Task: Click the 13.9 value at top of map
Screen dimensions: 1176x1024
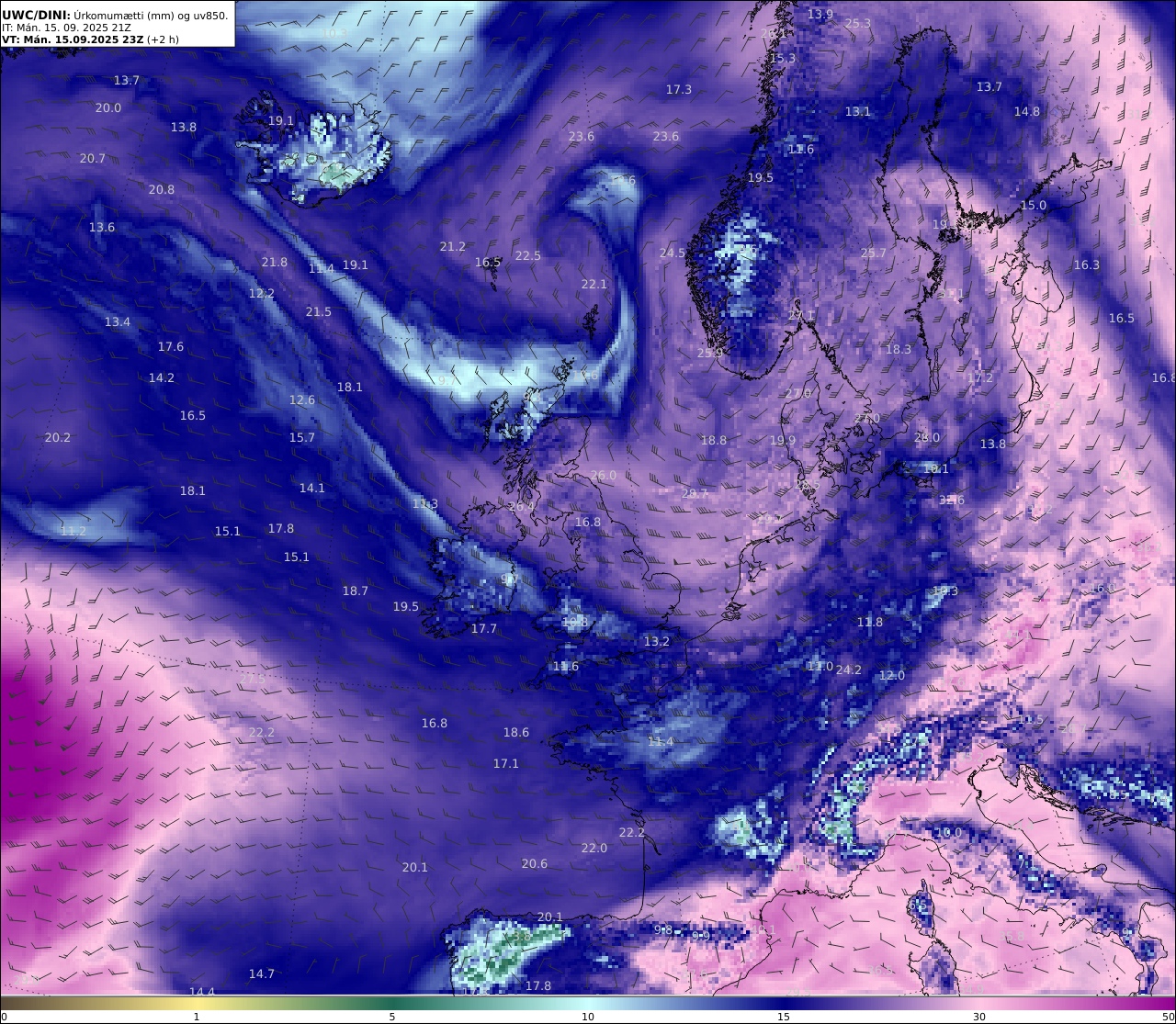Action: (820, 15)
